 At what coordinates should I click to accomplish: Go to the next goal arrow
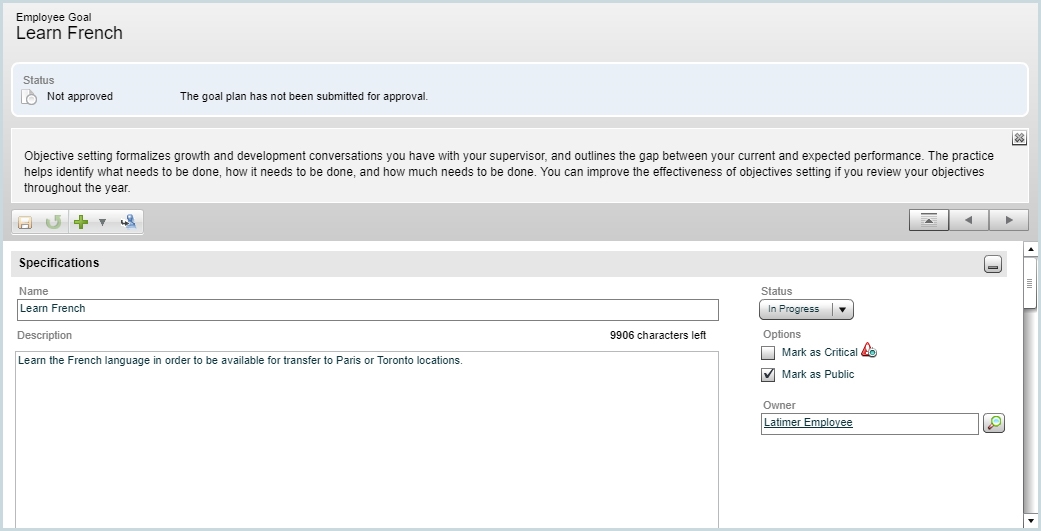[x=1008, y=220]
